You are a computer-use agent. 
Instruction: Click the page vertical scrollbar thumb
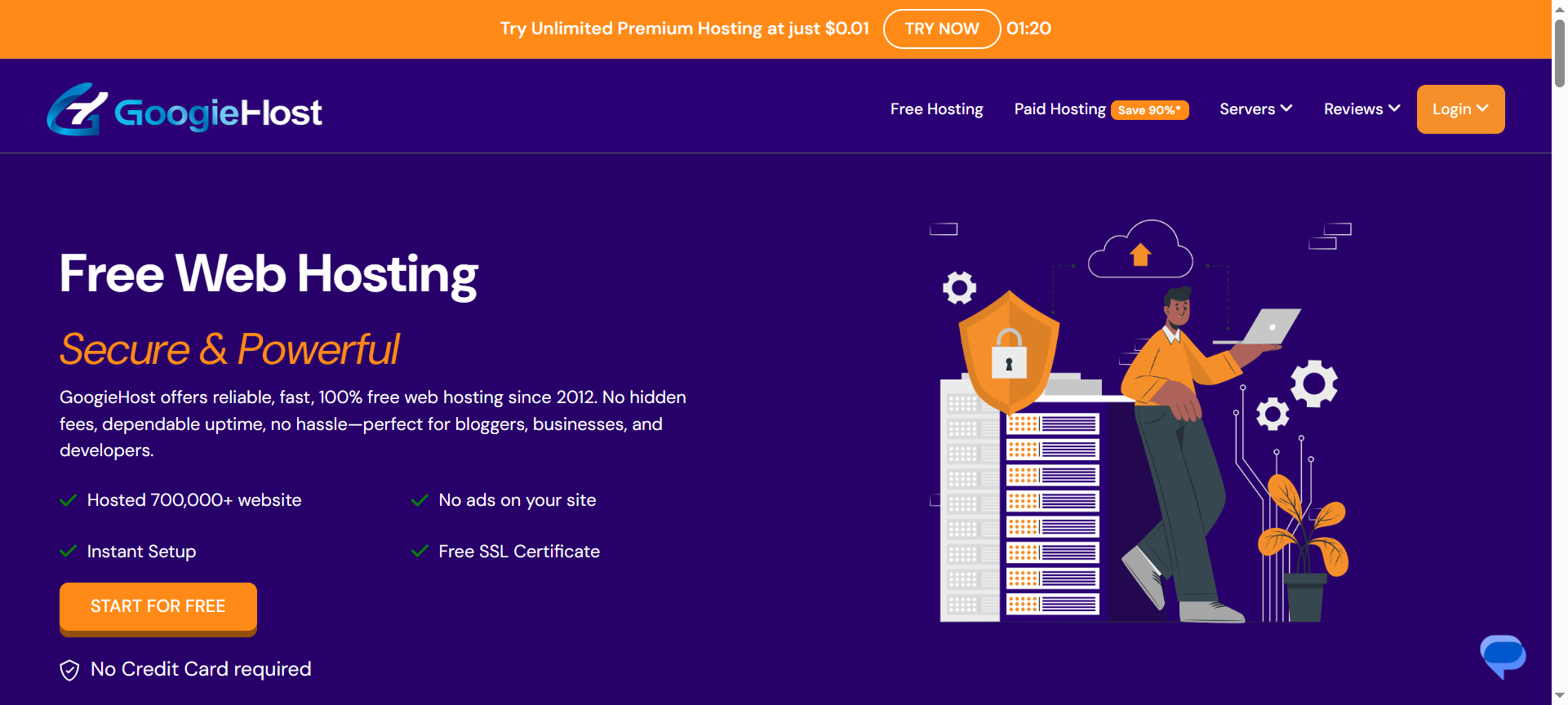[1560, 53]
